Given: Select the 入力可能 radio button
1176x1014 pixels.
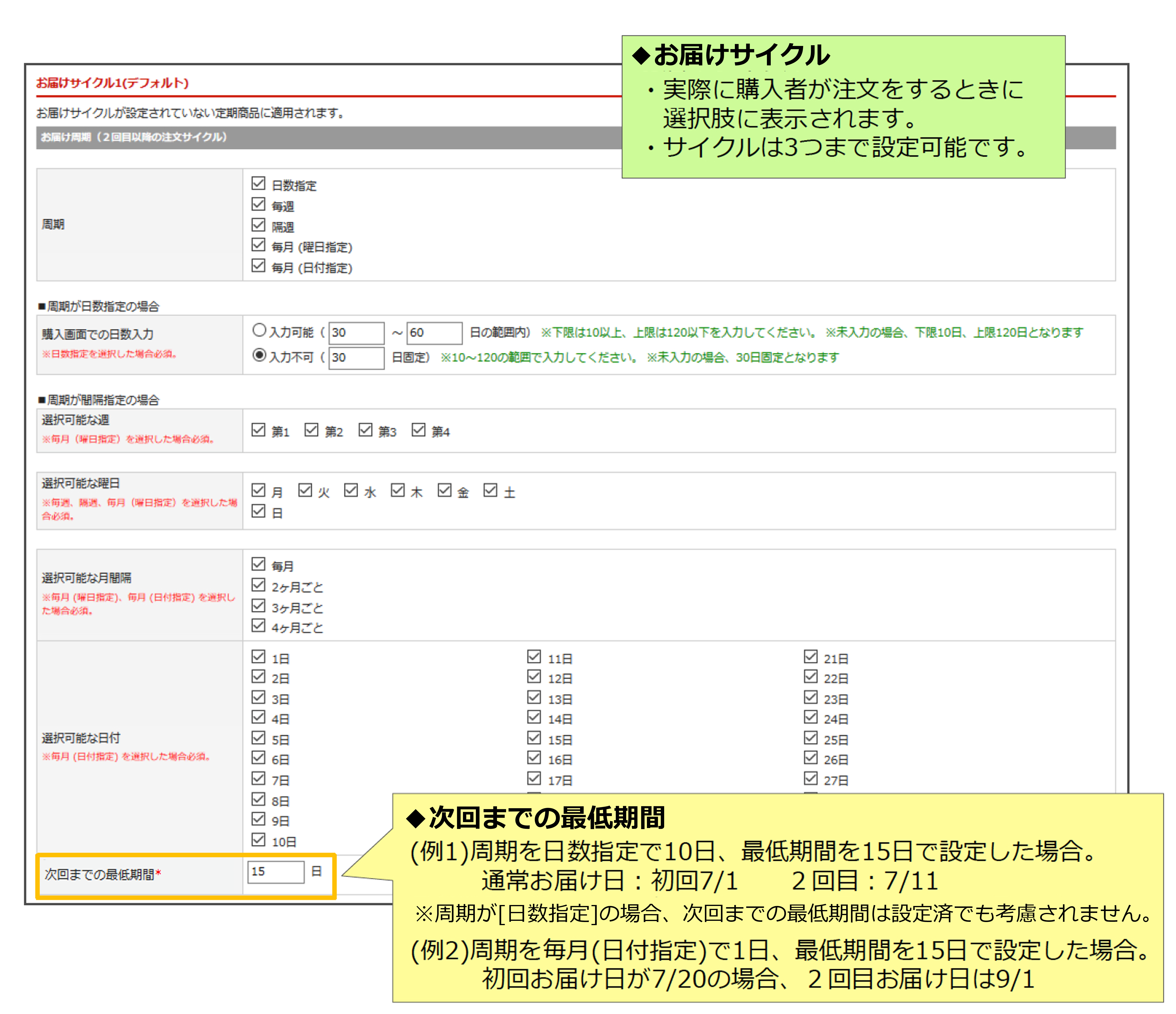Looking at the screenshot, I should point(259,330).
